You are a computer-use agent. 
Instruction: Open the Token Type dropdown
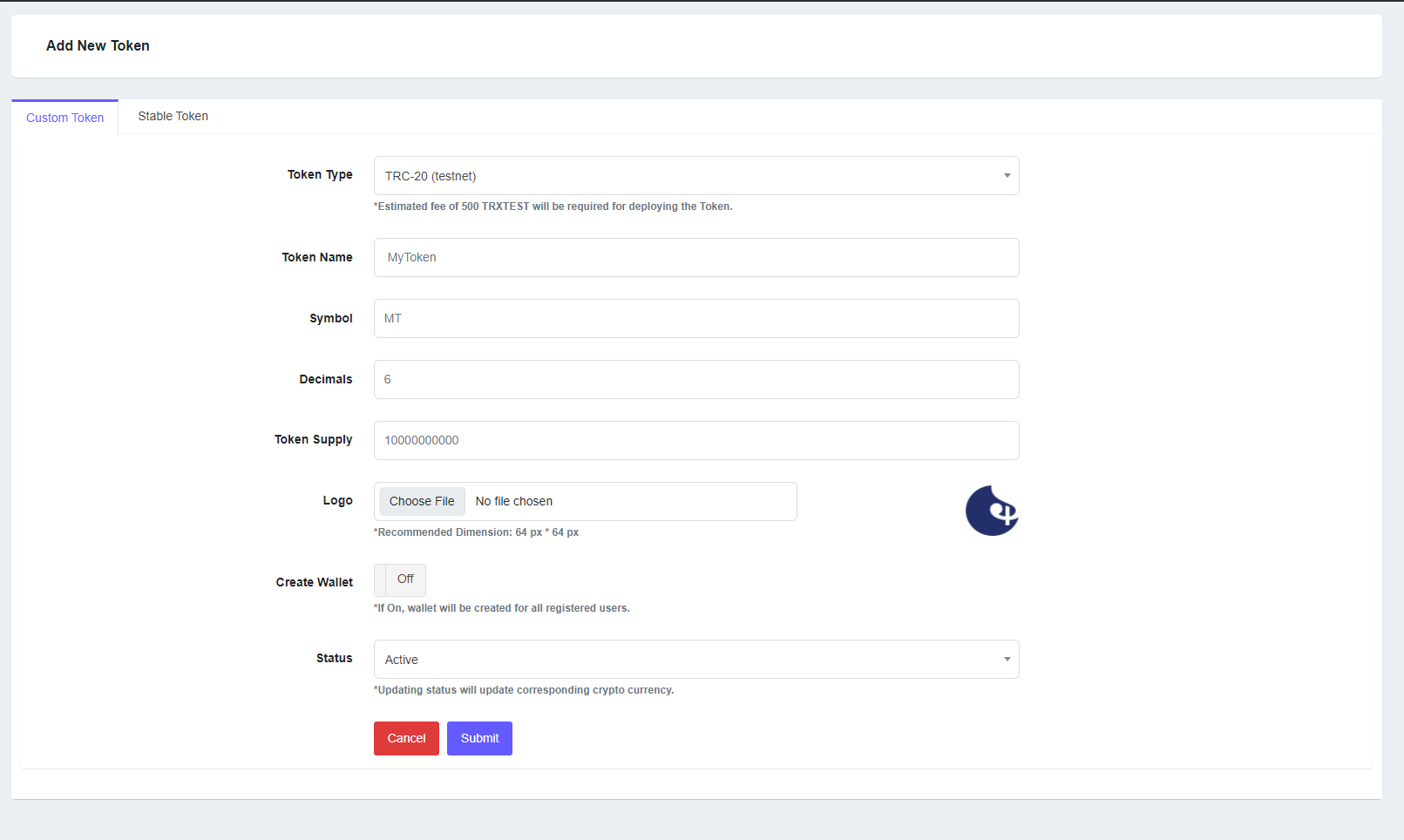click(695, 176)
